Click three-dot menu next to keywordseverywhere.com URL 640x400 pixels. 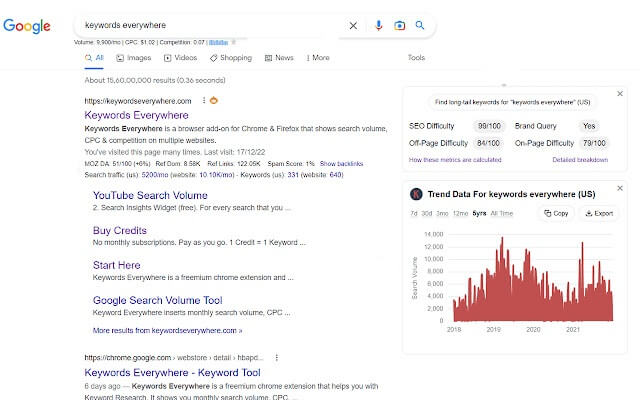tap(204, 100)
